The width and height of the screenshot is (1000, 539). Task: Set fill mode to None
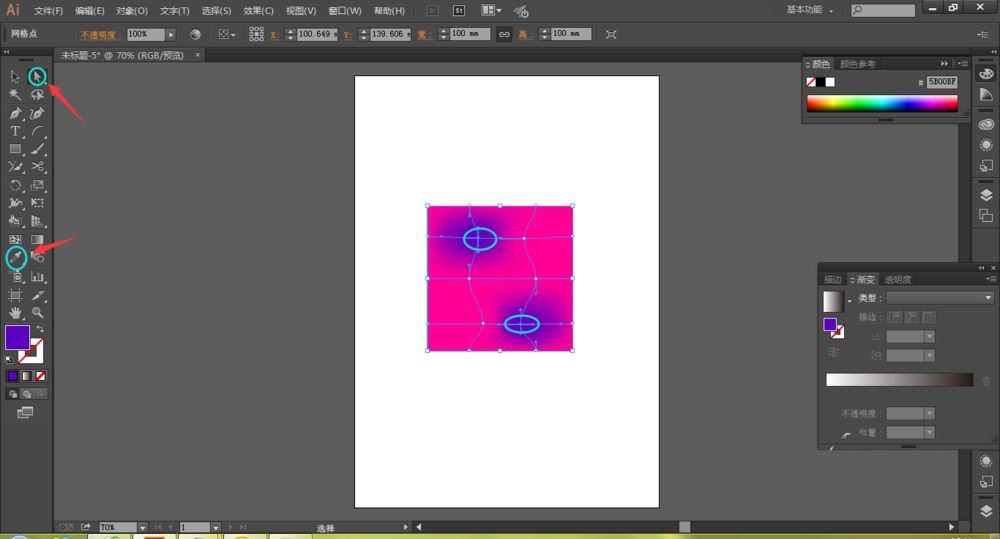pyautogui.click(x=40, y=376)
